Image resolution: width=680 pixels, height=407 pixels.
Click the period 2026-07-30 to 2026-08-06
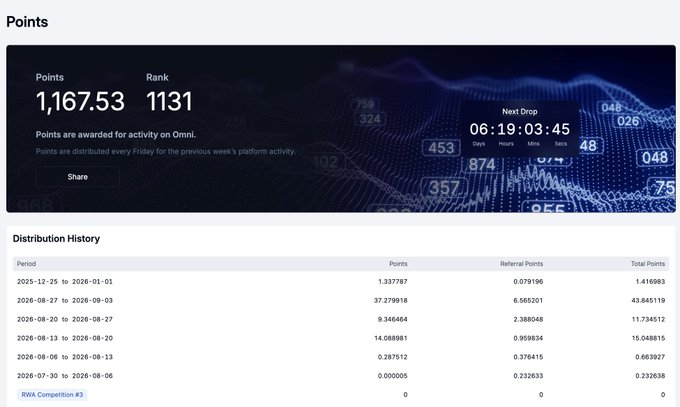click(65, 376)
